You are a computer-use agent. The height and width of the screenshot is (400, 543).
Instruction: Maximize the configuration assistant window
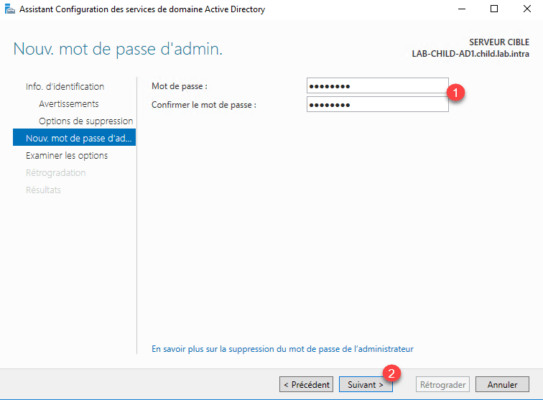coord(494,9)
